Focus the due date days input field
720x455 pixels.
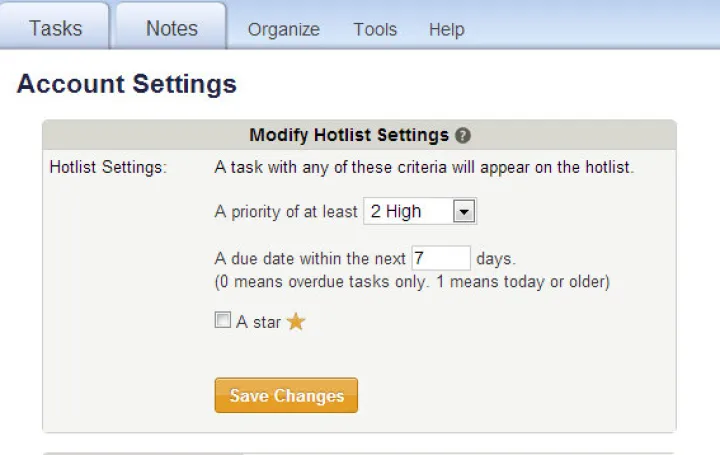pos(441,258)
